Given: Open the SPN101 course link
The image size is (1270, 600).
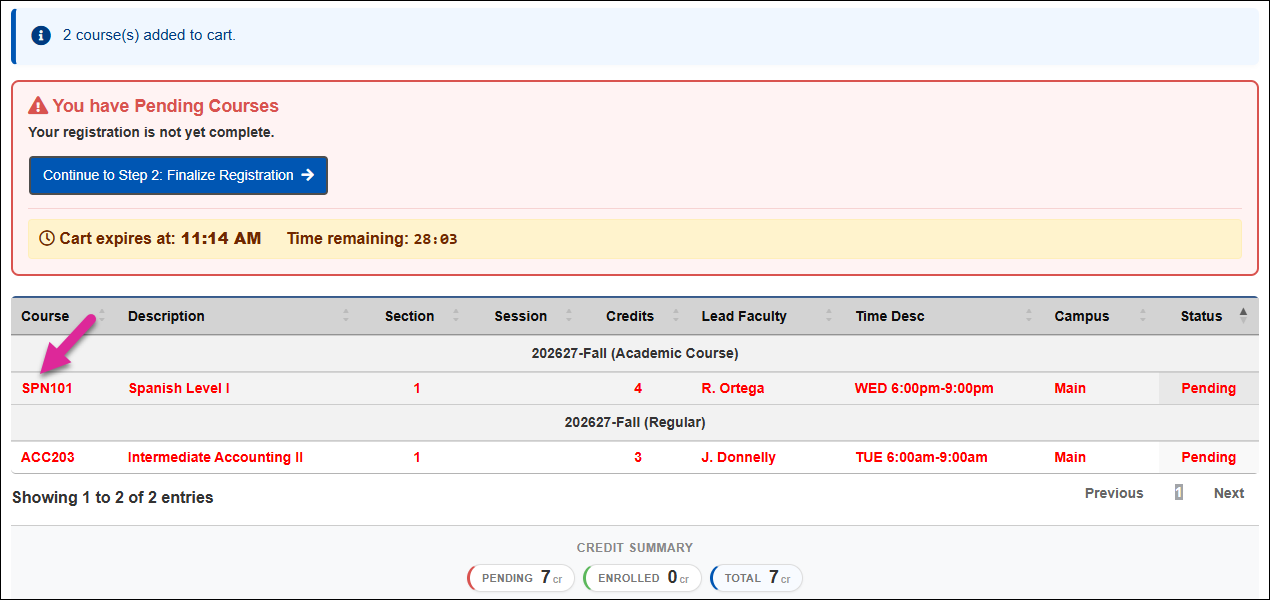Looking at the screenshot, I should [x=47, y=388].
